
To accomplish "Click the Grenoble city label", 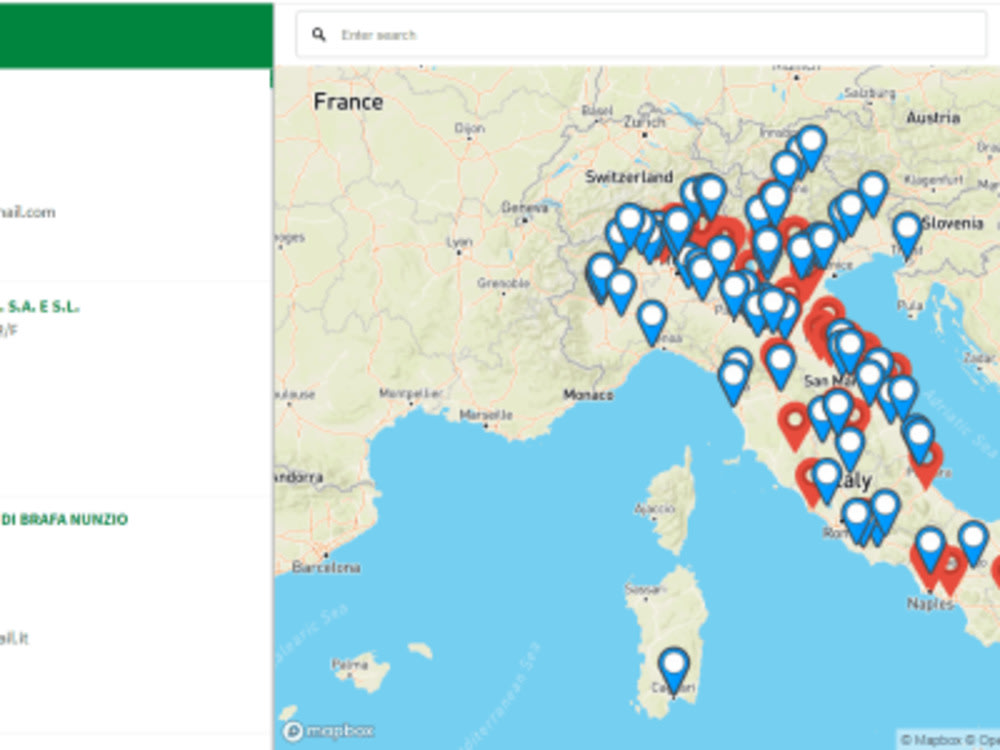I will (503, 283).
